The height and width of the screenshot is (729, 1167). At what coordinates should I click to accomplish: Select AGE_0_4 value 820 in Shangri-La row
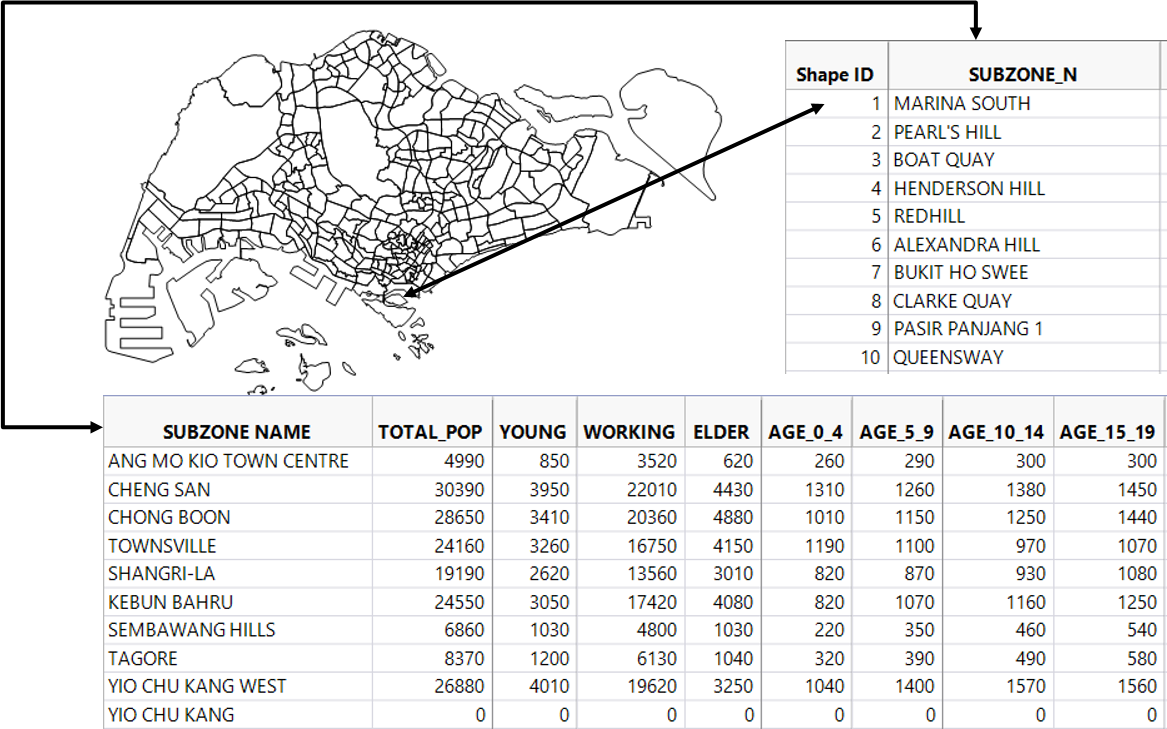click(806, 573)
